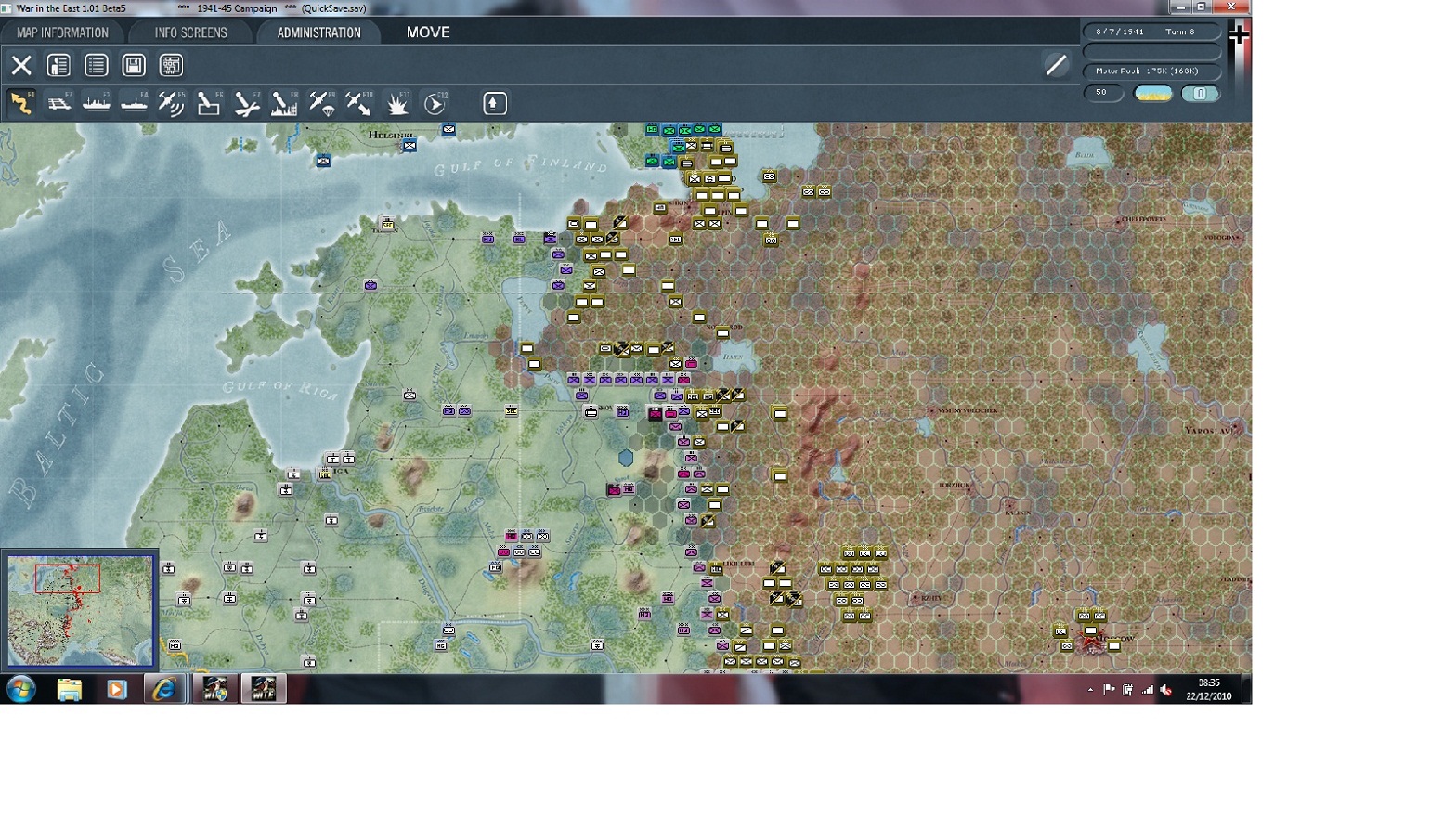Image resolution: width=1456 pixels, height=819 pixels.
Task: Click the minimap overview thumbnail
Action: click(80, 610)
